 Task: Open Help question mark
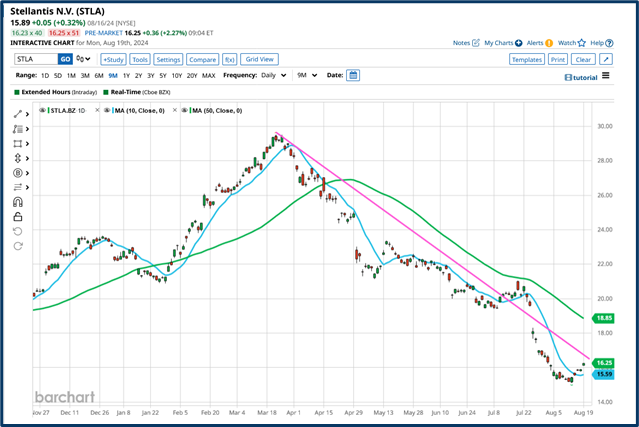[x=602, y=43]
